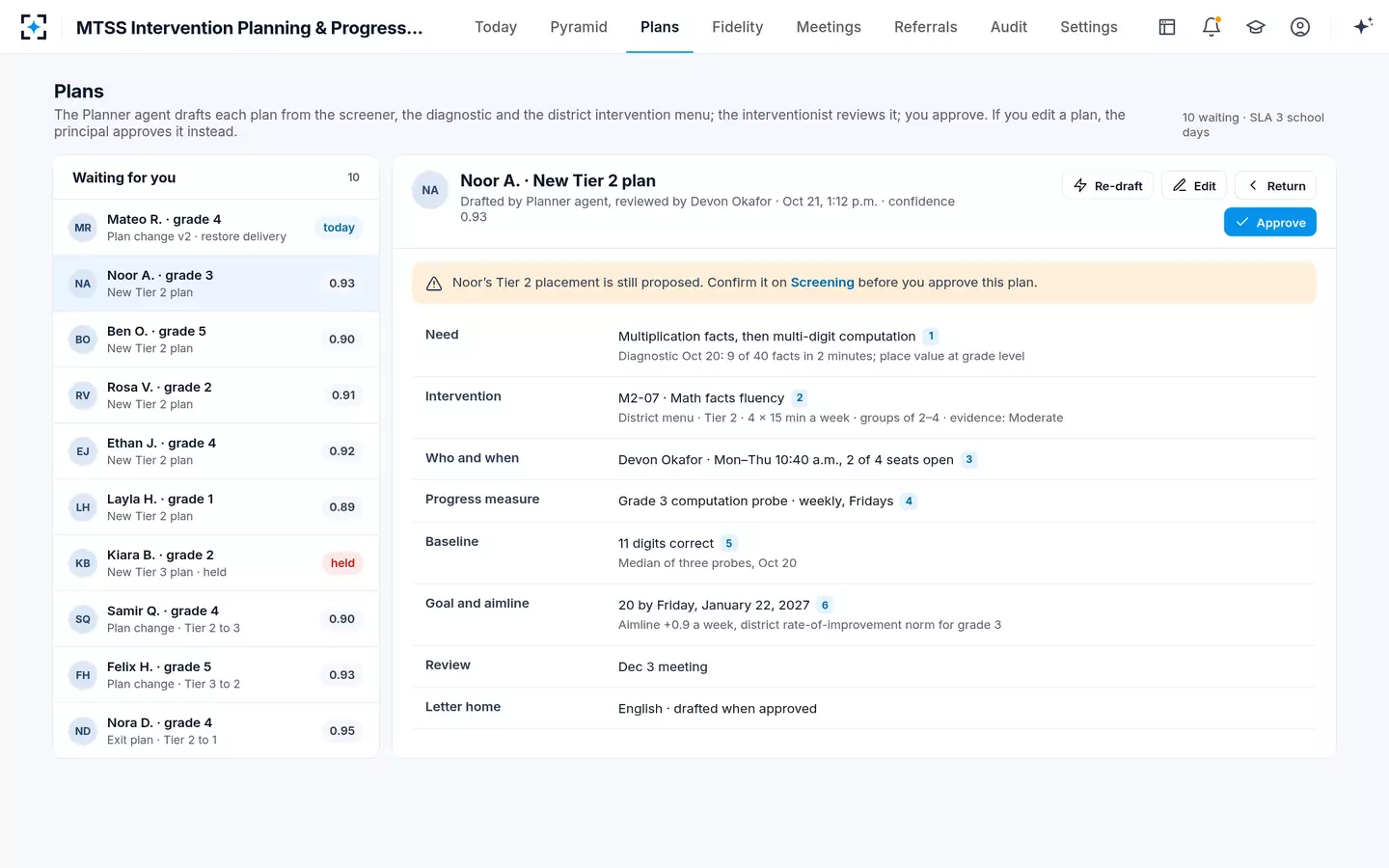The width and height of the screenshot is (1389, 868).
Task: Click the NA avatar in plan header
Action: click(430, 190)
